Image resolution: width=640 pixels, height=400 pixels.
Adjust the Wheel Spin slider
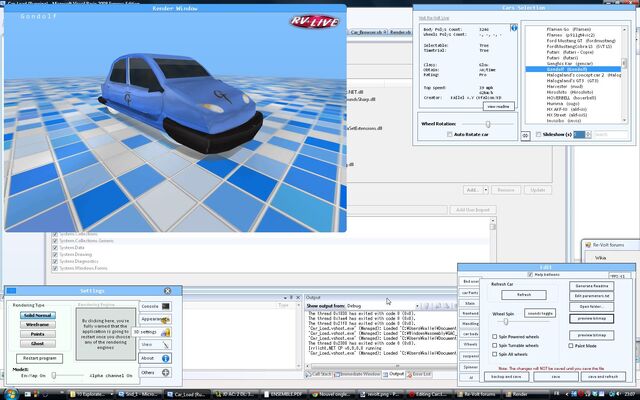[x=506, y=322]
